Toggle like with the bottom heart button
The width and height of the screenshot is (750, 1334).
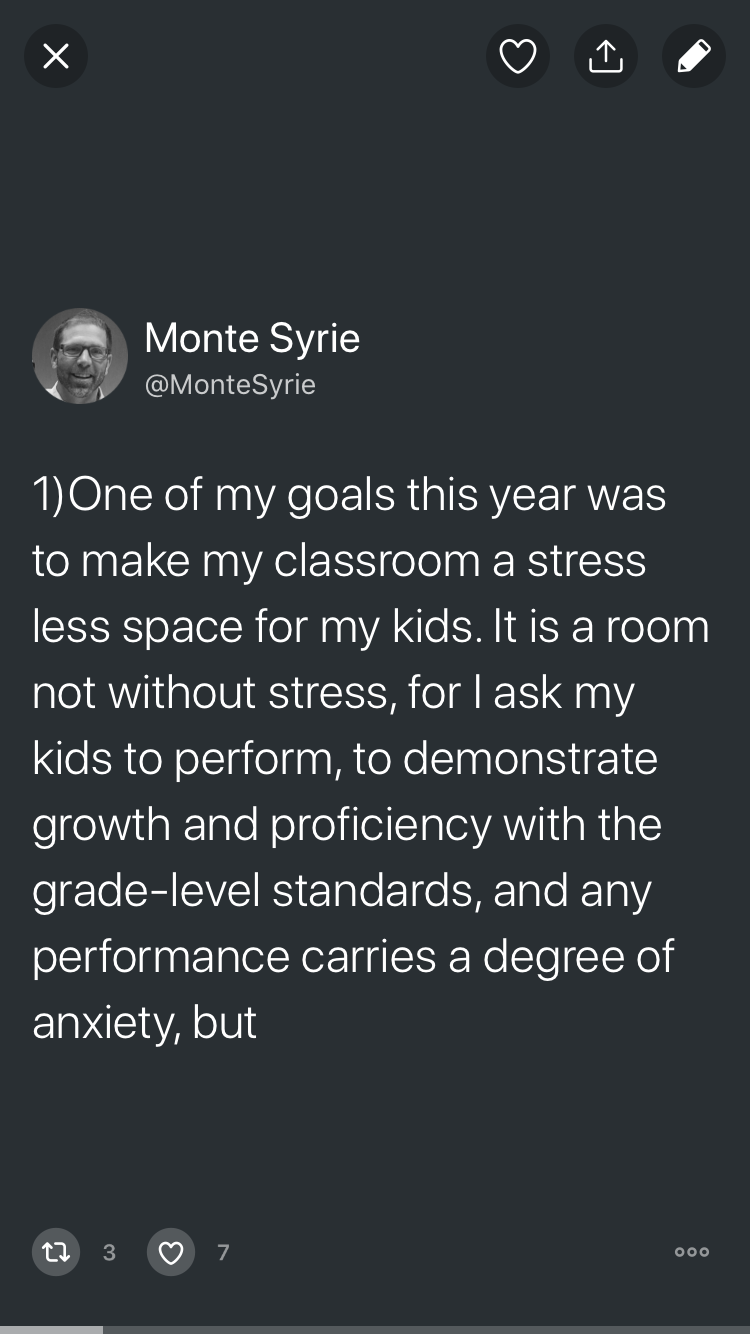click(x=171, y=1251)
